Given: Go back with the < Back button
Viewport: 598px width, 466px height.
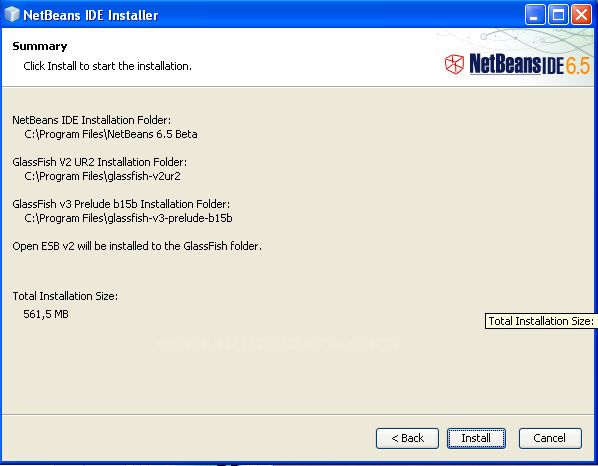Looking at the screenshot, I should coord(407,438).
